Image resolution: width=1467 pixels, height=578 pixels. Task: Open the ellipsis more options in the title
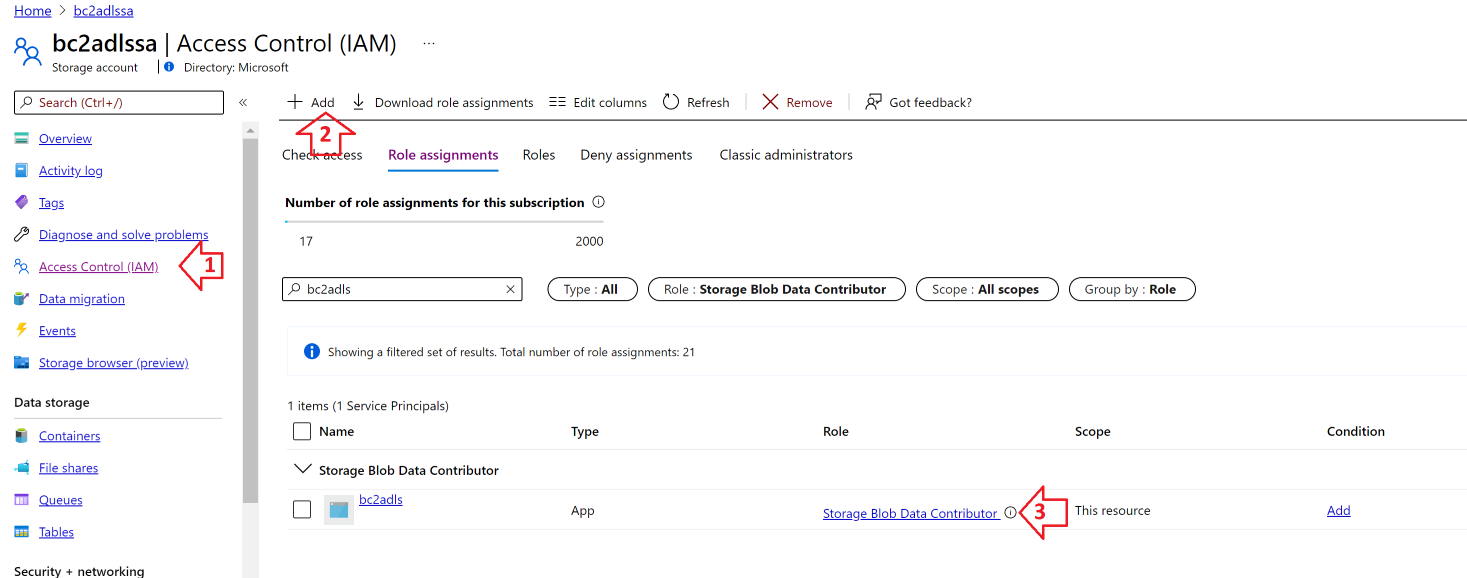click(429, 43)
